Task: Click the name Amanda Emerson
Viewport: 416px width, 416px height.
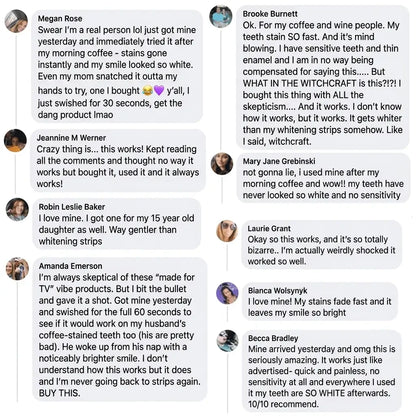Action: (70, 266)
